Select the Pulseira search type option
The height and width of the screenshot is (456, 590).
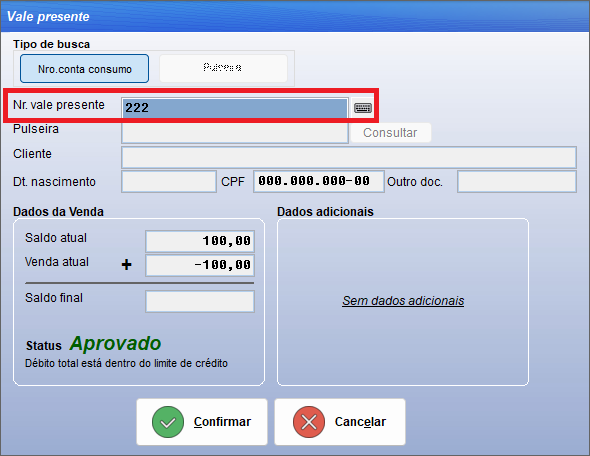(x=223, y=68)
